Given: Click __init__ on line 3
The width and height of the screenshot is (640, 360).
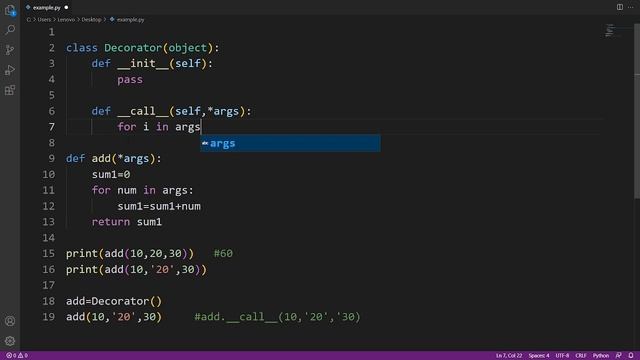Looking at the screenshot, I should 143,64.
